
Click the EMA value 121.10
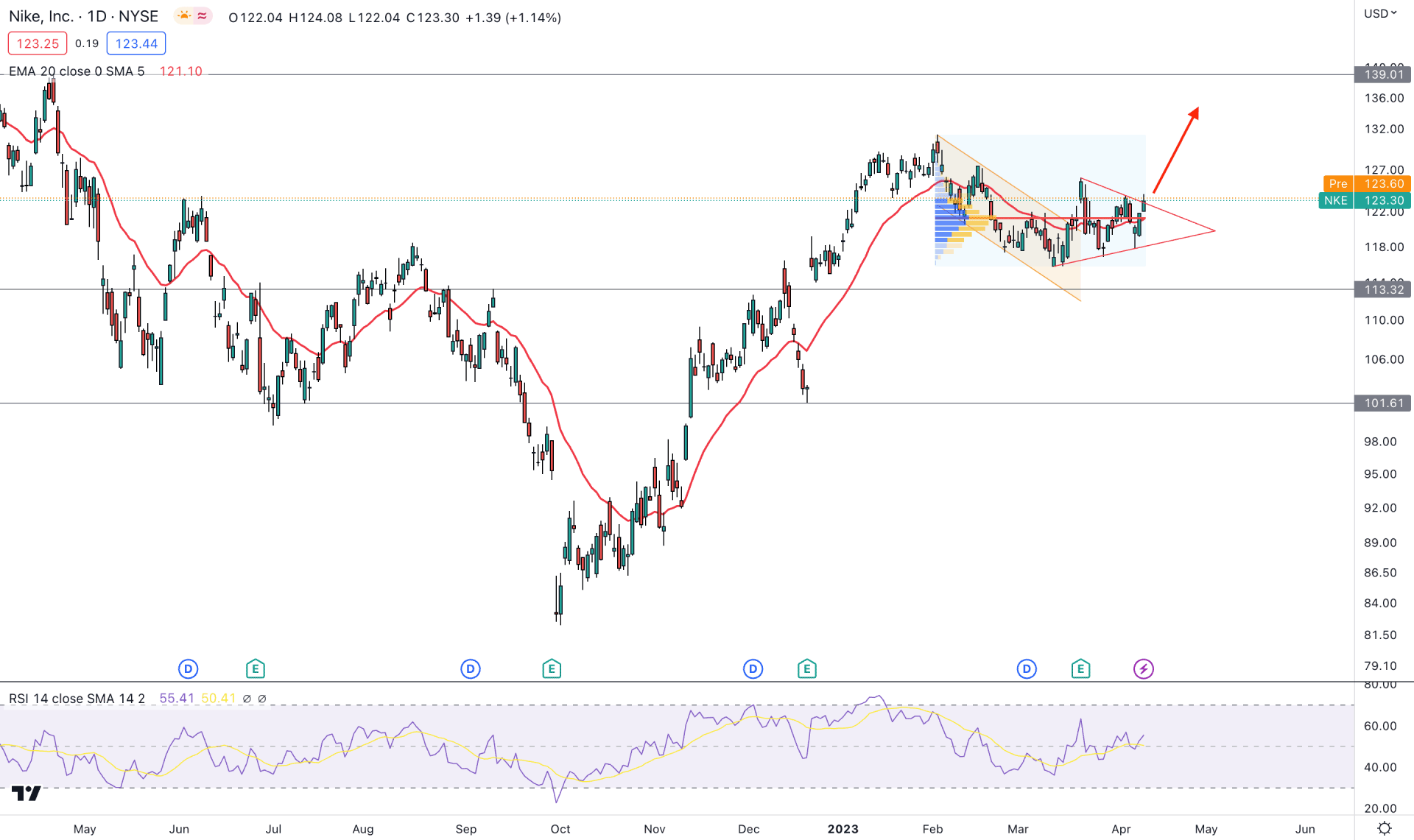(180, 71)
